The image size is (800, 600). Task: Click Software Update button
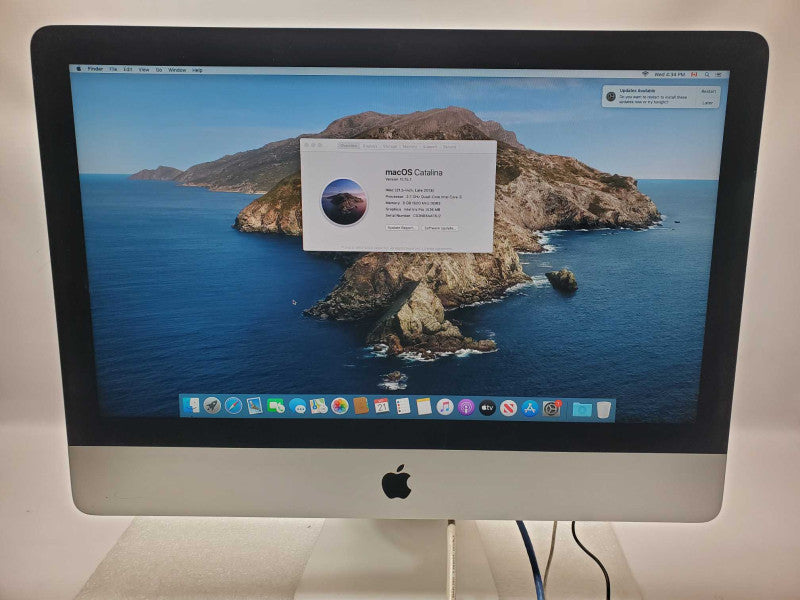tap(439, 228)
